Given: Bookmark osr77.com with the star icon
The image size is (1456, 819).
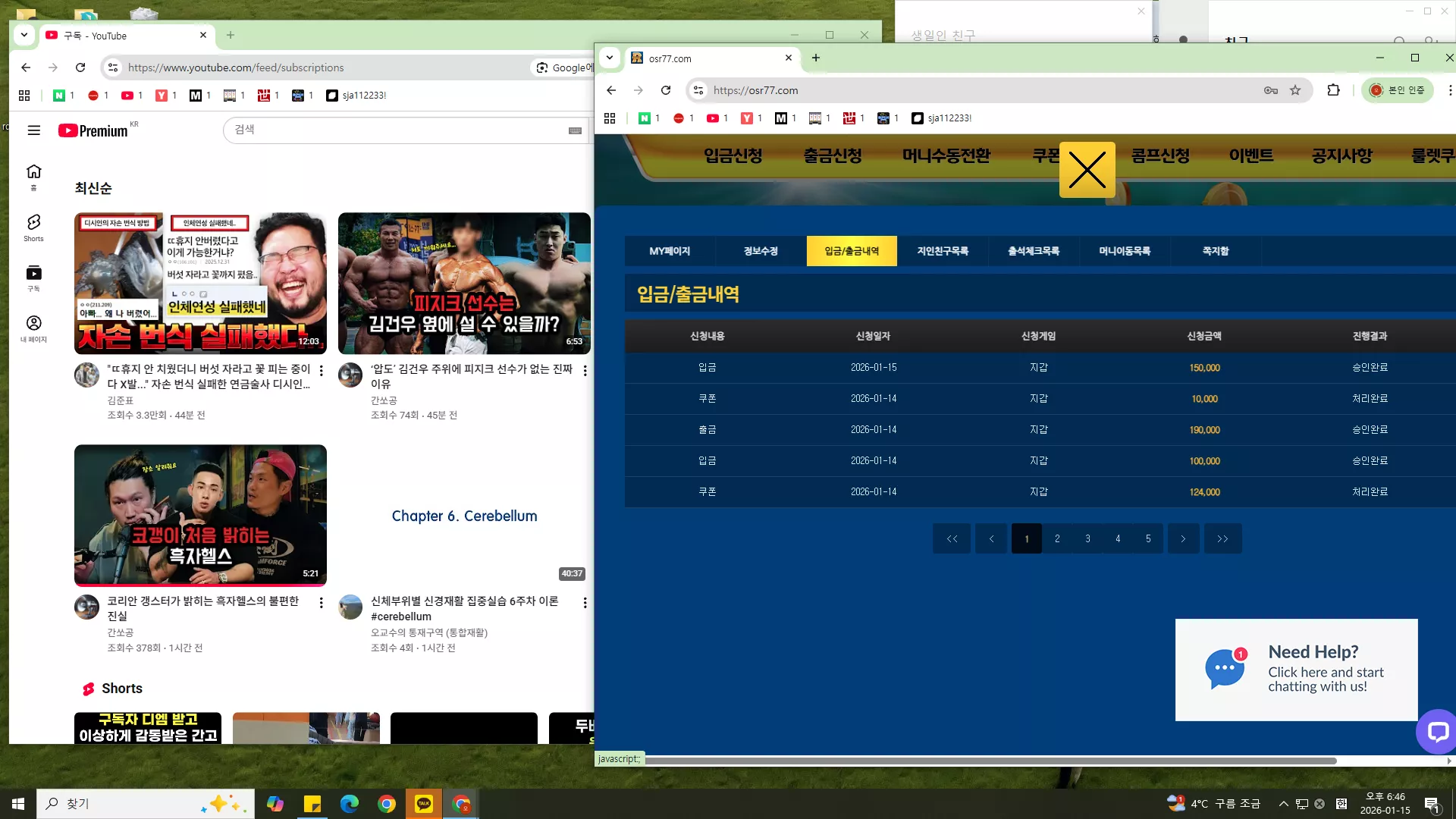Looking at the screenshot, I should pyautogui.click(x=1295, y=90).
